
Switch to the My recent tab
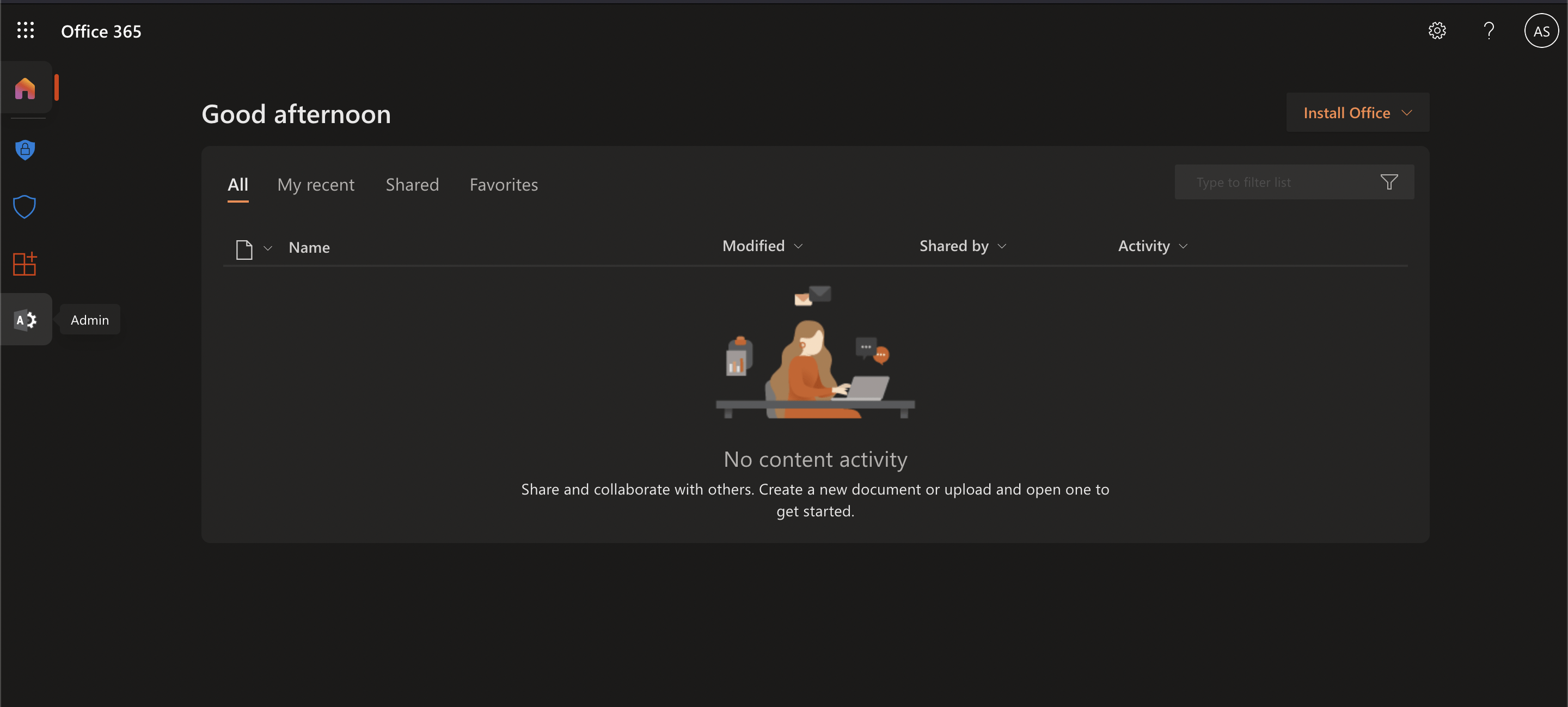[x=315, y=185]
